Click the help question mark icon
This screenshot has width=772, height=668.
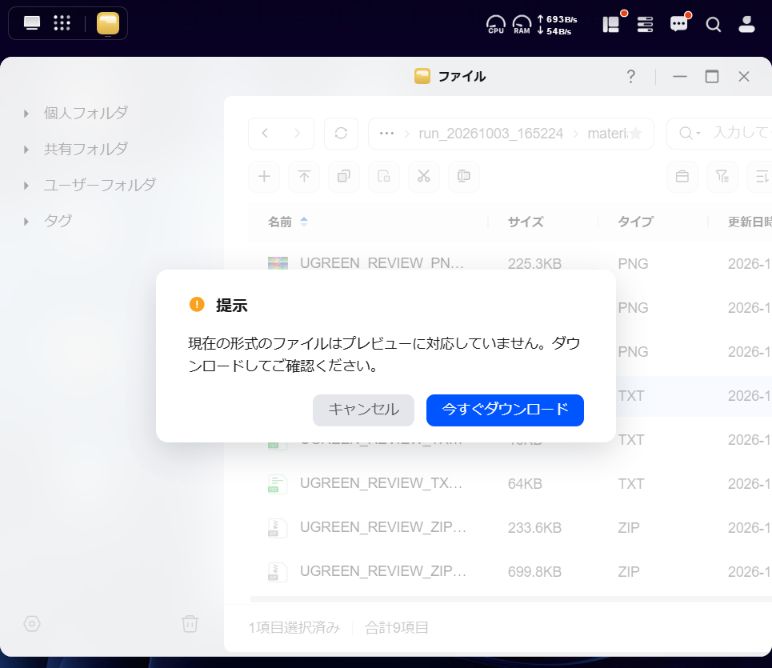631,76
